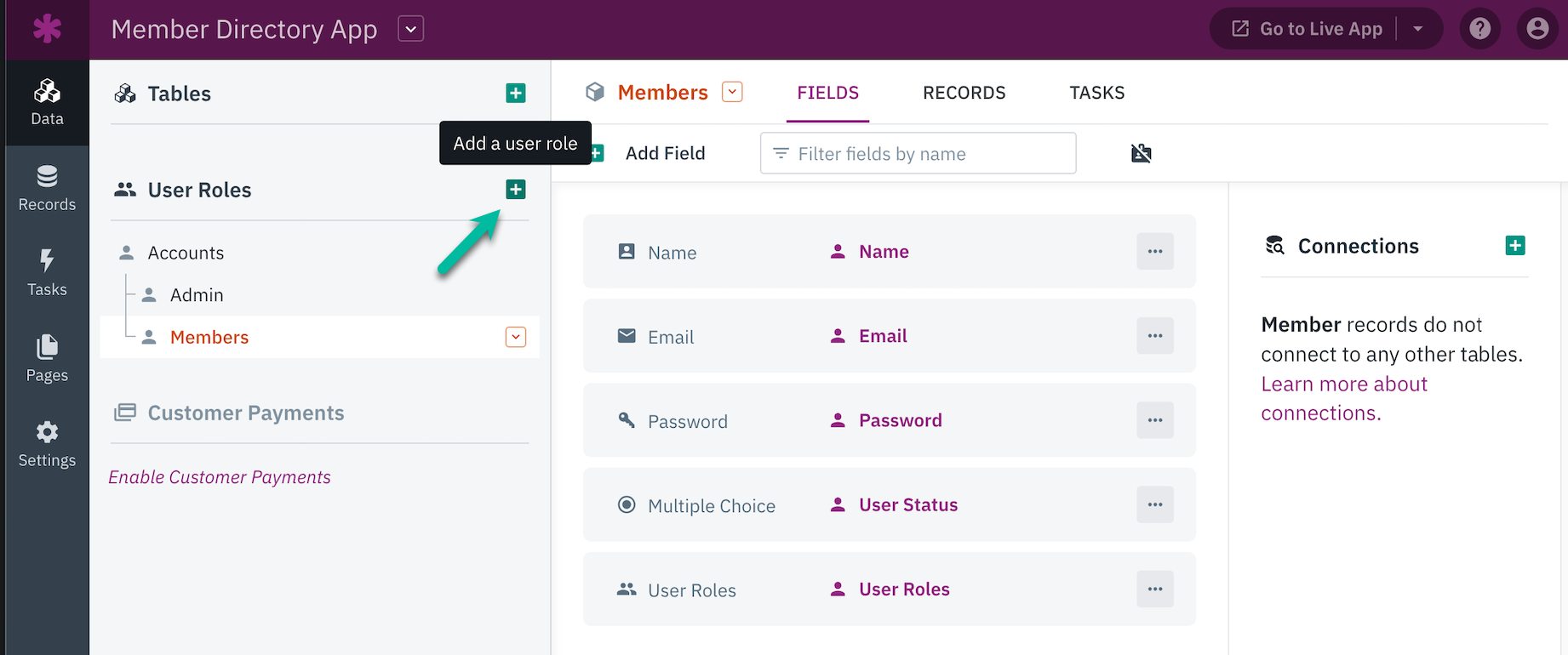Click the Password field label
1568x655 pixels.
pos(900,420)
